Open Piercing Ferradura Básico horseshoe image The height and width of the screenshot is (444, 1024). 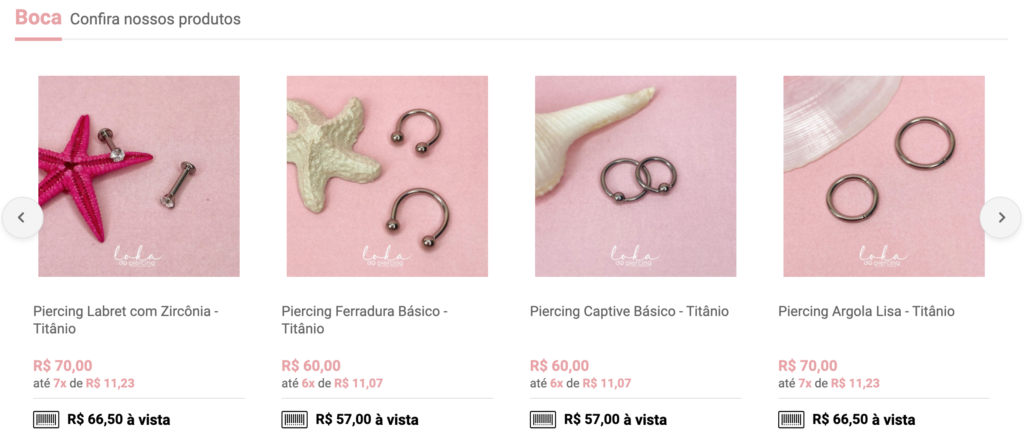(x=387, y=176)
